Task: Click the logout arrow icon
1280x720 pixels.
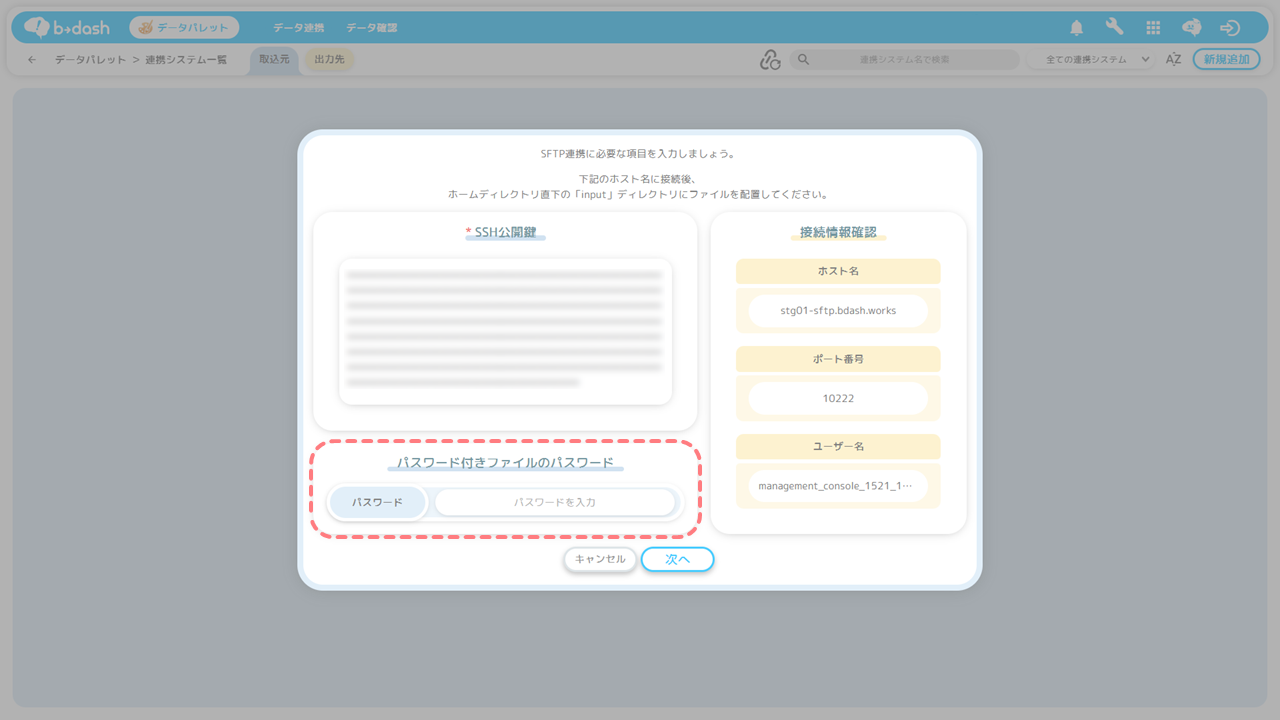Action: (1230, 28)
